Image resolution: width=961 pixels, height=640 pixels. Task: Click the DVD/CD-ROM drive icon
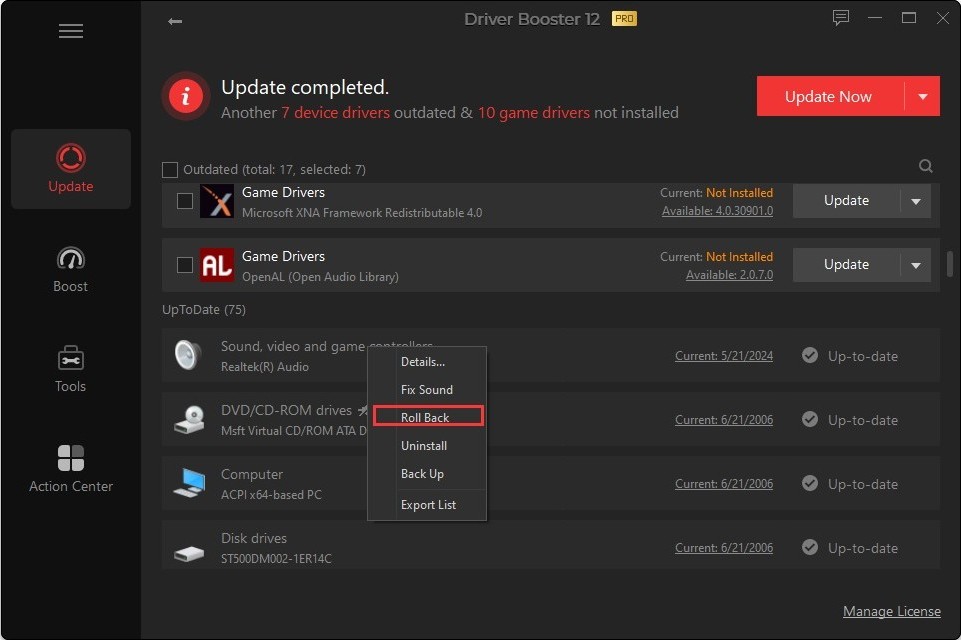[x=189, y=419]
